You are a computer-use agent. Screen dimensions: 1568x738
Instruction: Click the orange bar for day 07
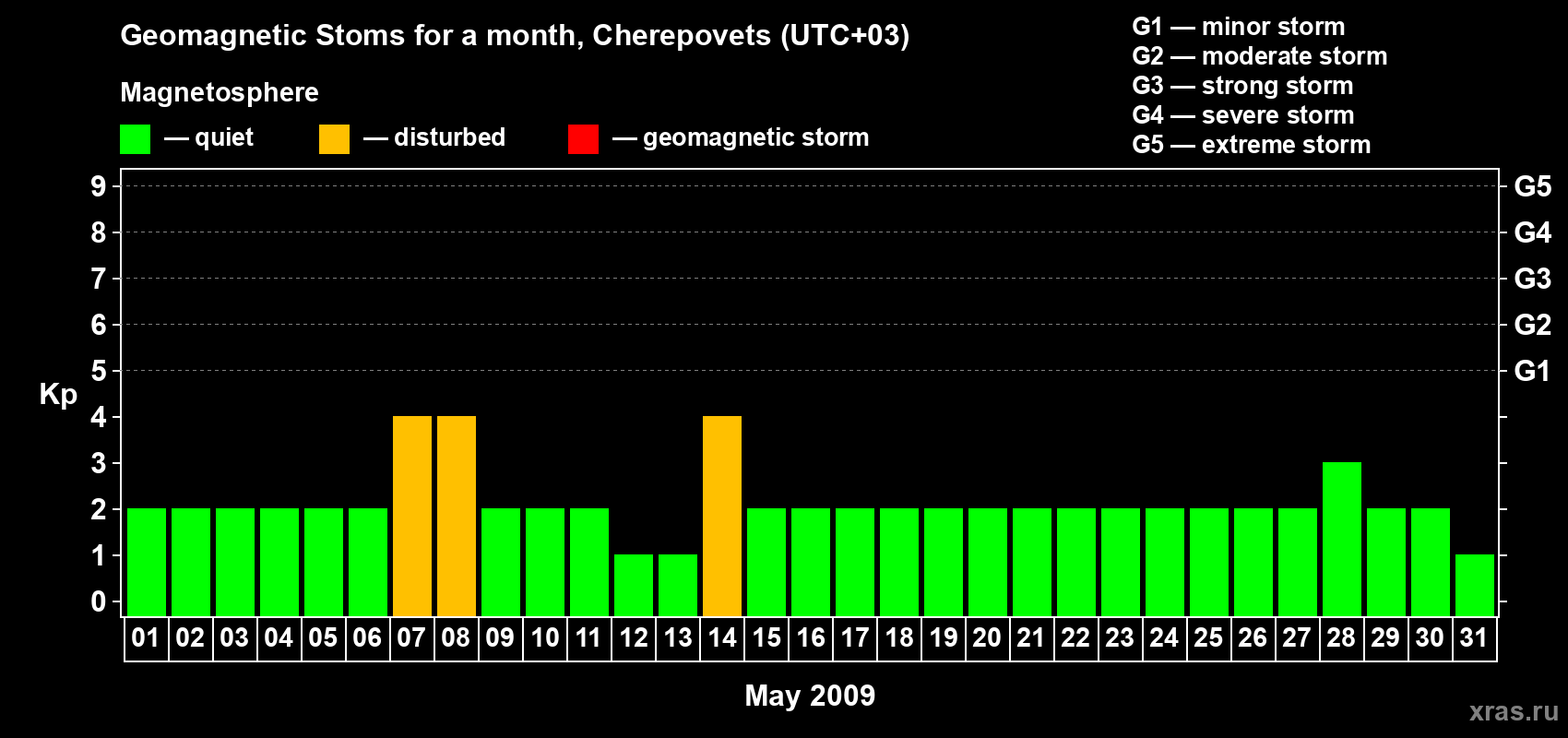(x=412, y=516)
